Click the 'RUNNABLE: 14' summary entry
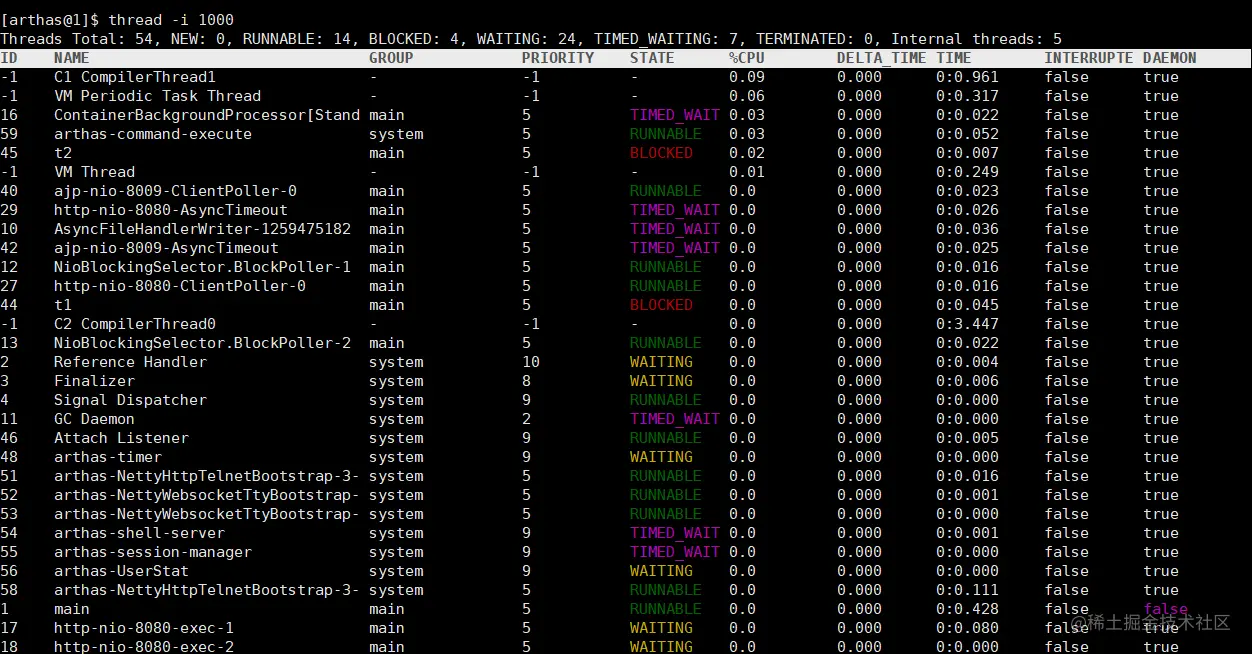 pyautogui.click(x=301, y=38)
